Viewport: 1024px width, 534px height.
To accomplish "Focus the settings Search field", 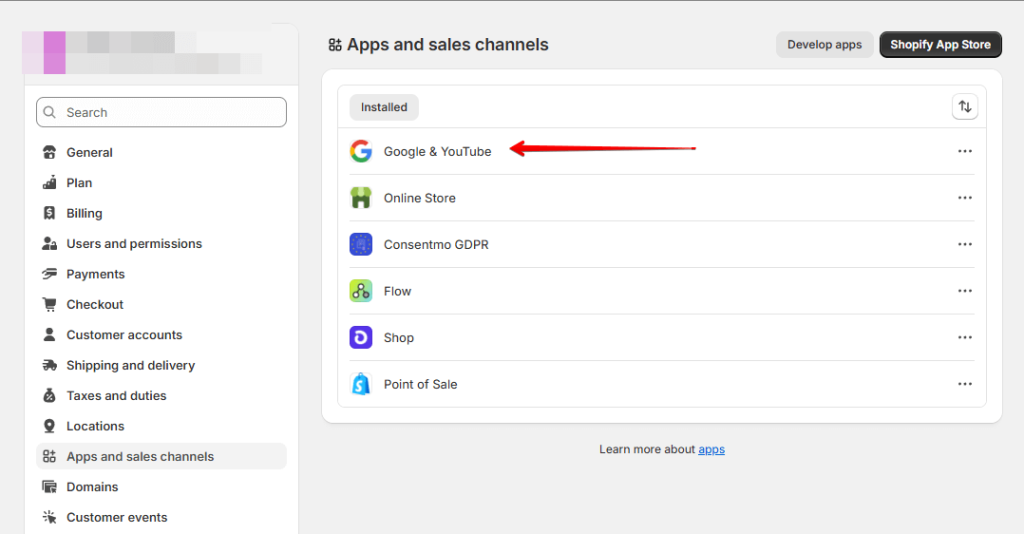I will point(161,112).
